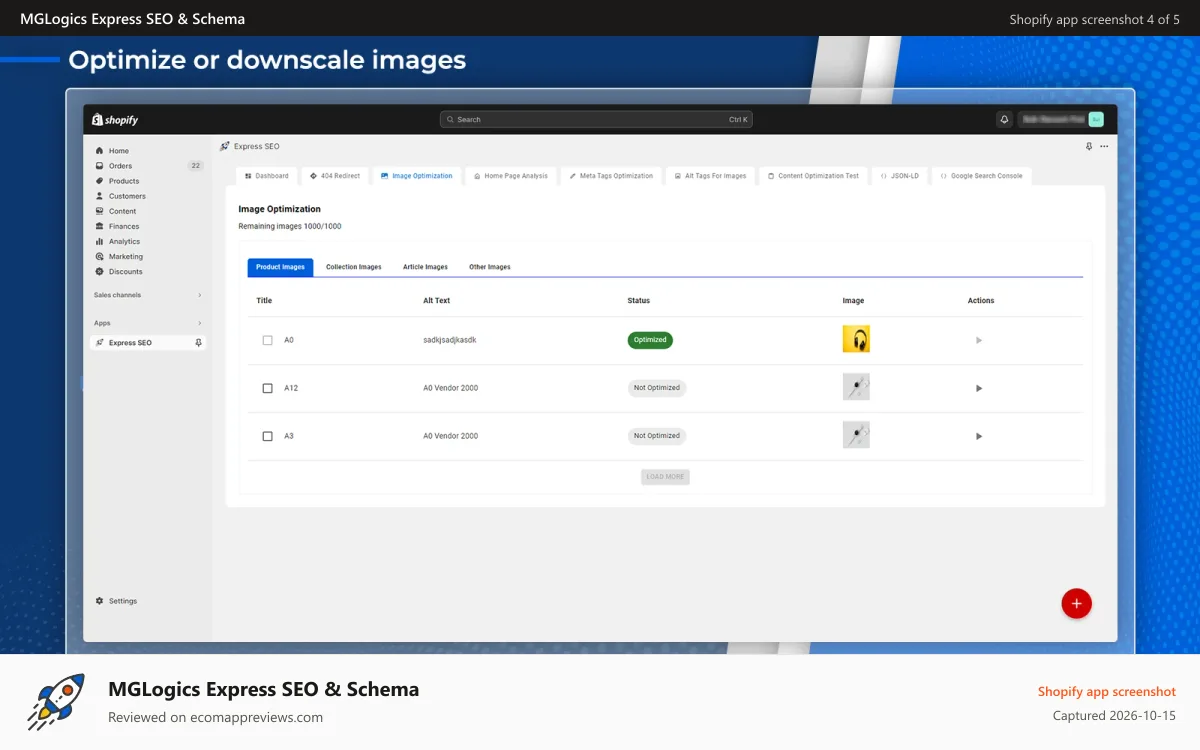Click the Alt Text column header
The image size is (1200, 750).
[437, 301]
